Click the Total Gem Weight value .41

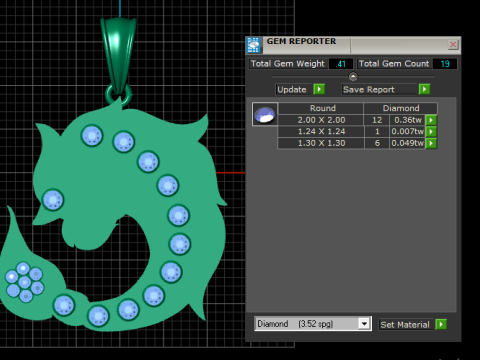click(341, 64)
